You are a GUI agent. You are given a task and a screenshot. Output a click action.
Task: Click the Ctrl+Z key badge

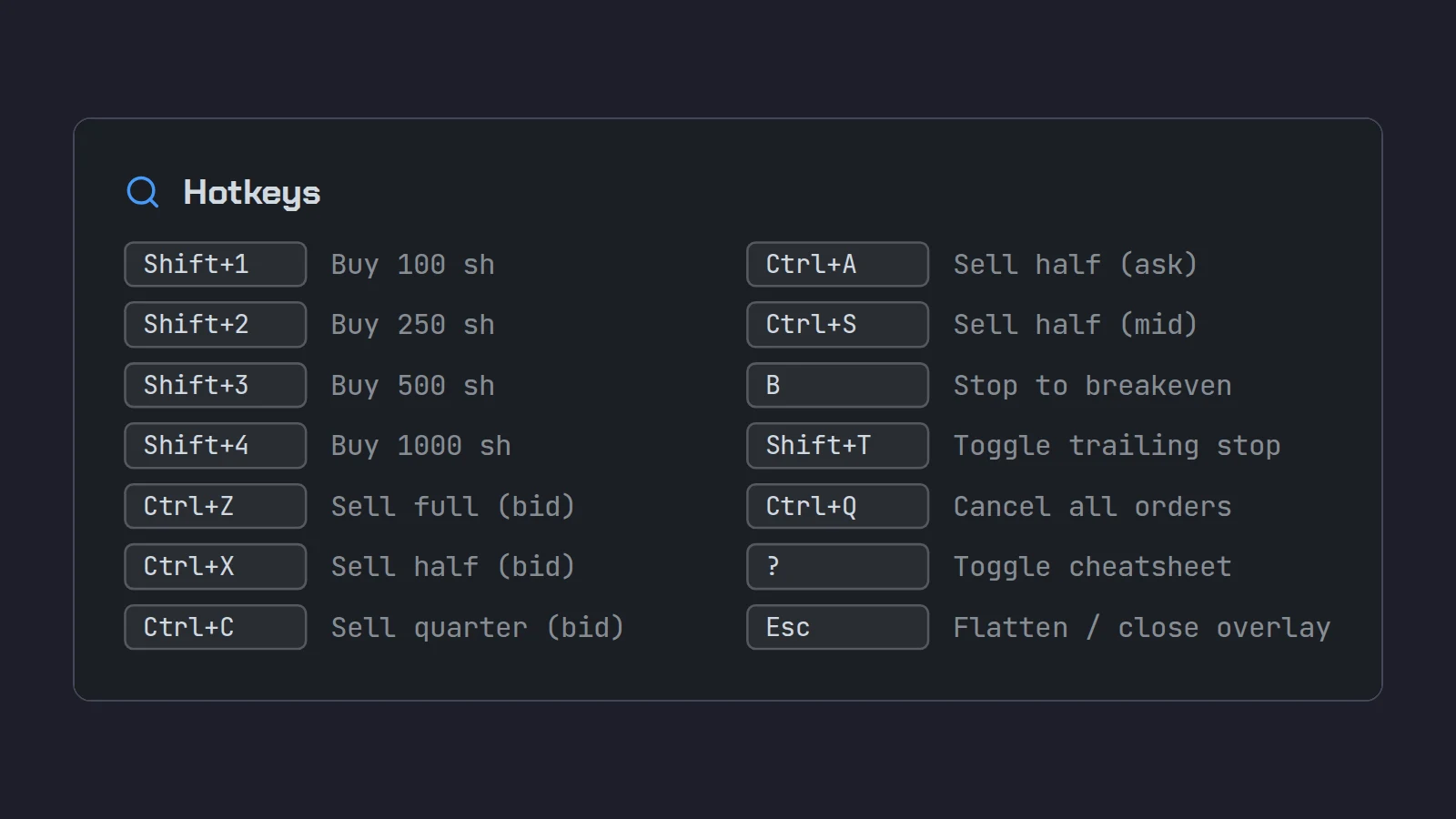(216, 506)
